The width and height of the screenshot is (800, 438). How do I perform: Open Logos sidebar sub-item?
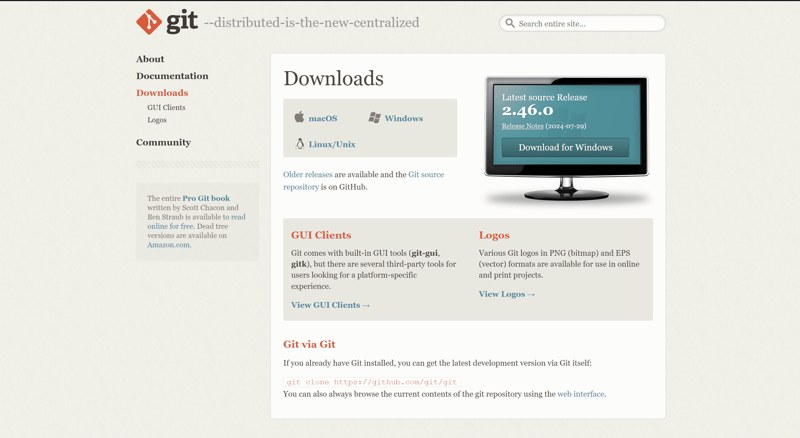pyautogui.click(x=157, y=120)
